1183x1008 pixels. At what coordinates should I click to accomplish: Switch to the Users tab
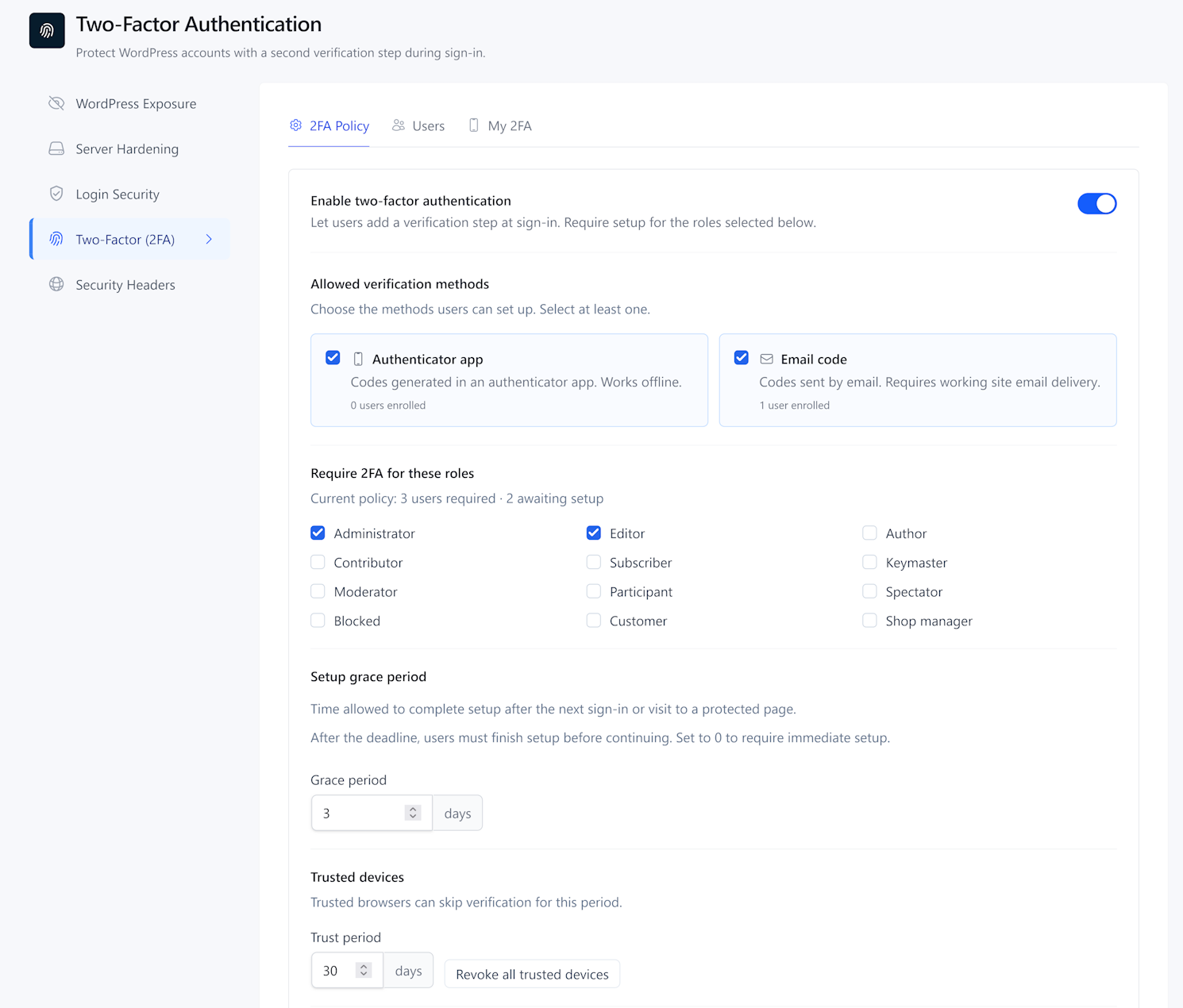tap(418, 125)
